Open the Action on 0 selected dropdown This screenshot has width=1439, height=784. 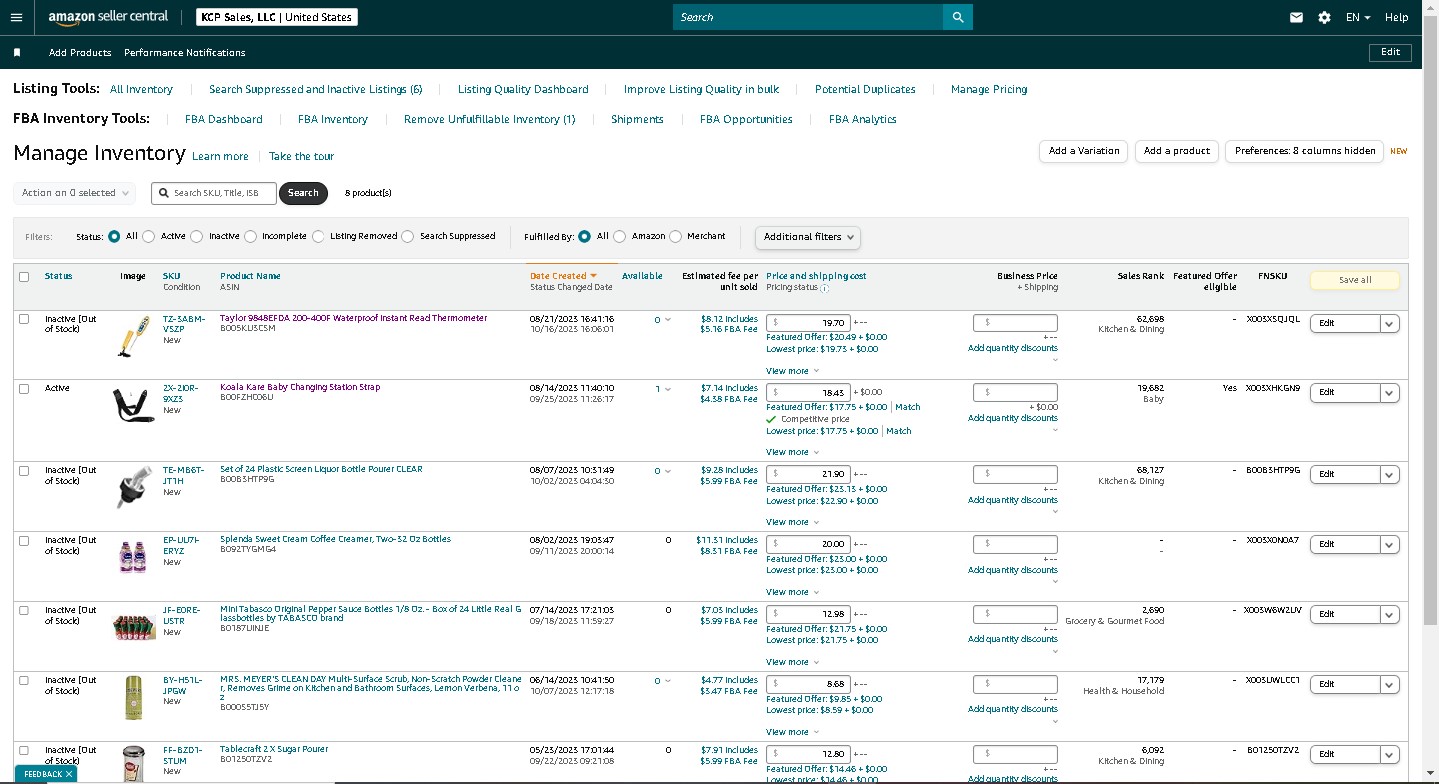tap(74, 193)
